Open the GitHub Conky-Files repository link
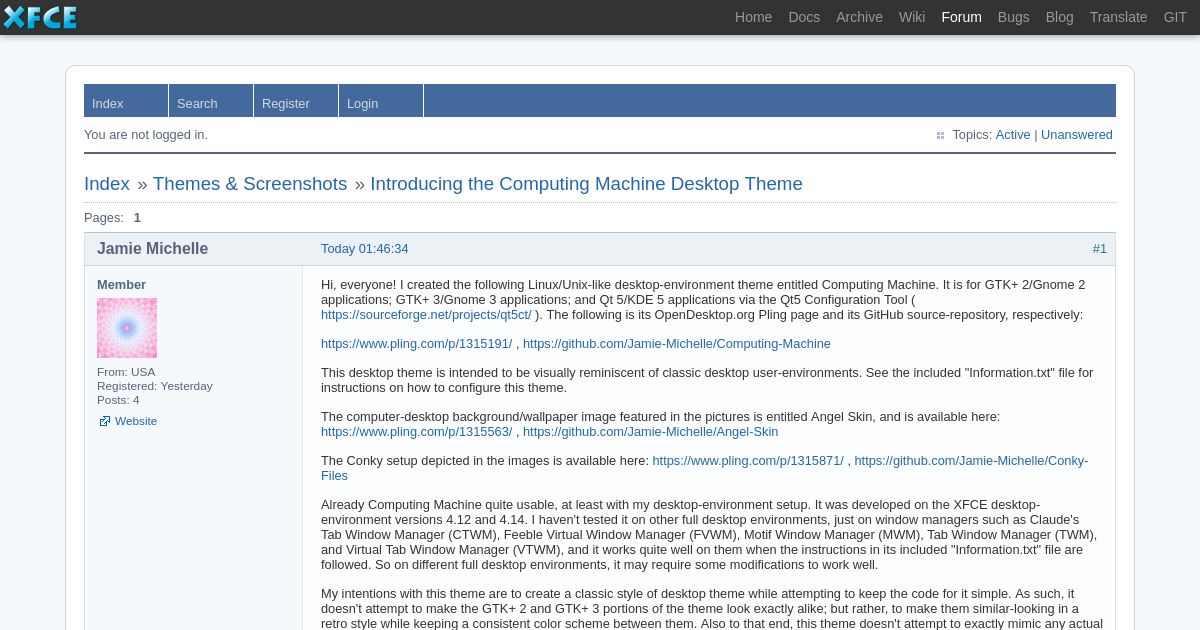The image size is (1200, 630). pos(970,461)
